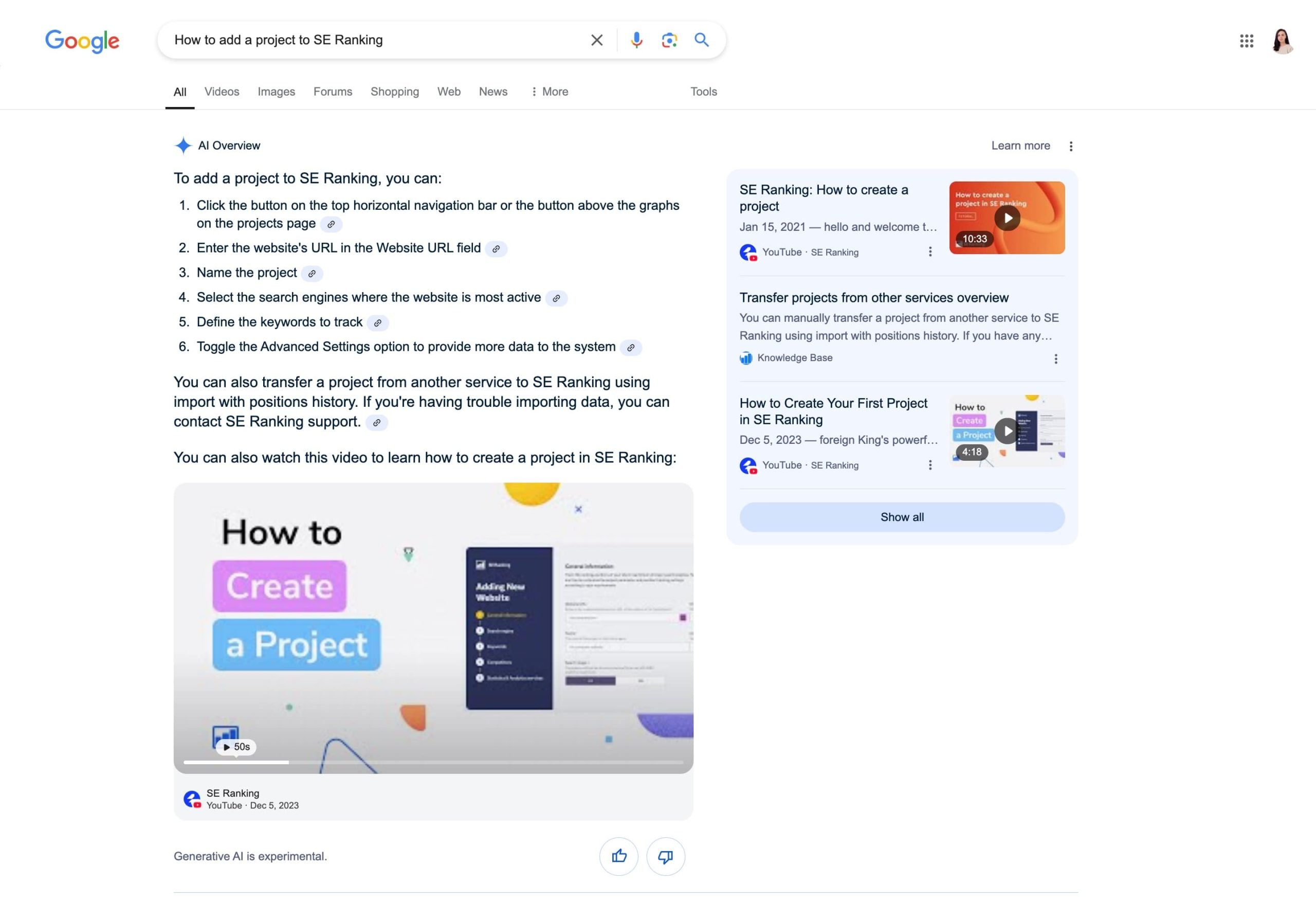Switch to the News tab
The width and height of the screenshot is (1316, 900).
click(x=493, y=92)
